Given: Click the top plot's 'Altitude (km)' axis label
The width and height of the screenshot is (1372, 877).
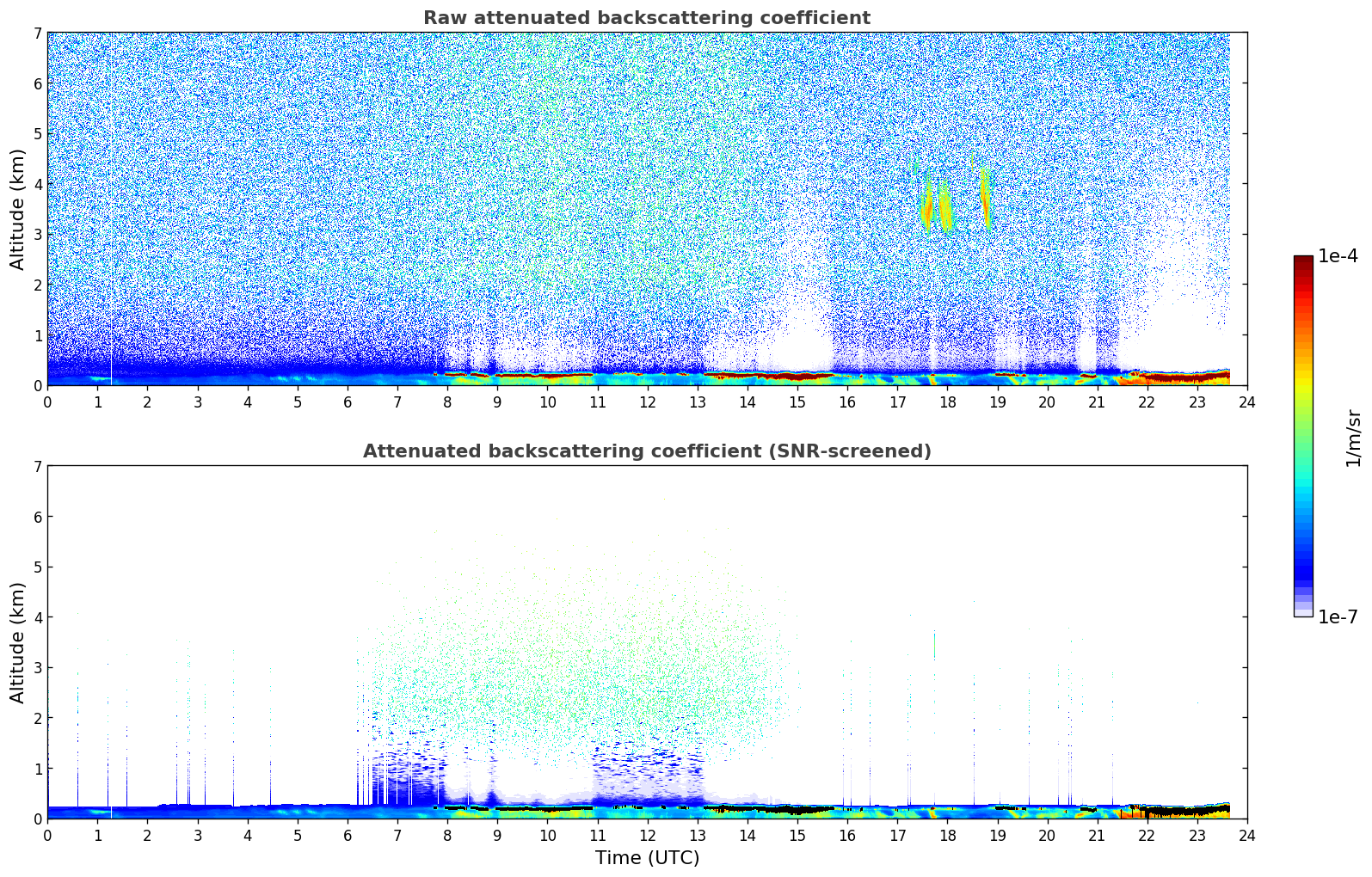Looking at the screenshot, I should [x=18, y=209].
